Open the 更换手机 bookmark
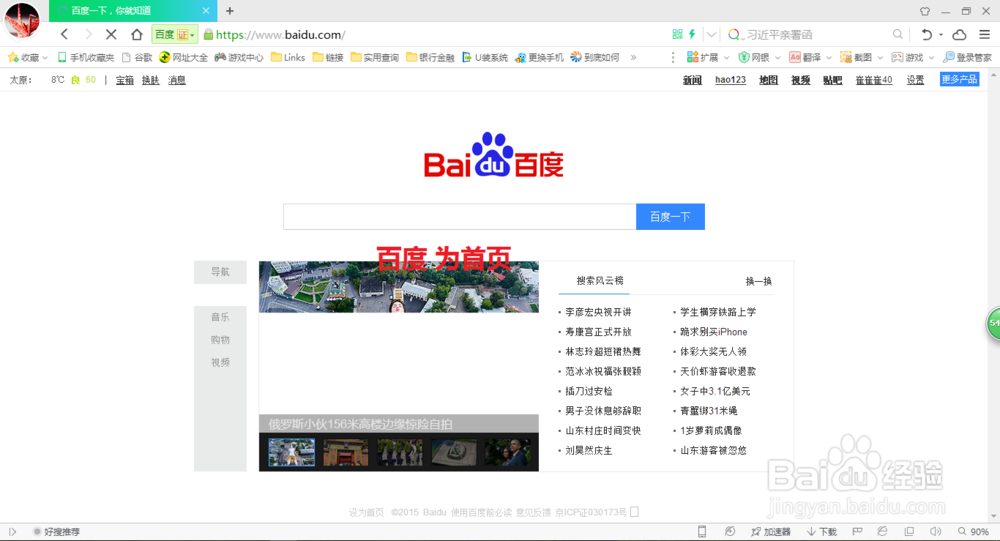 pos(540,57)
